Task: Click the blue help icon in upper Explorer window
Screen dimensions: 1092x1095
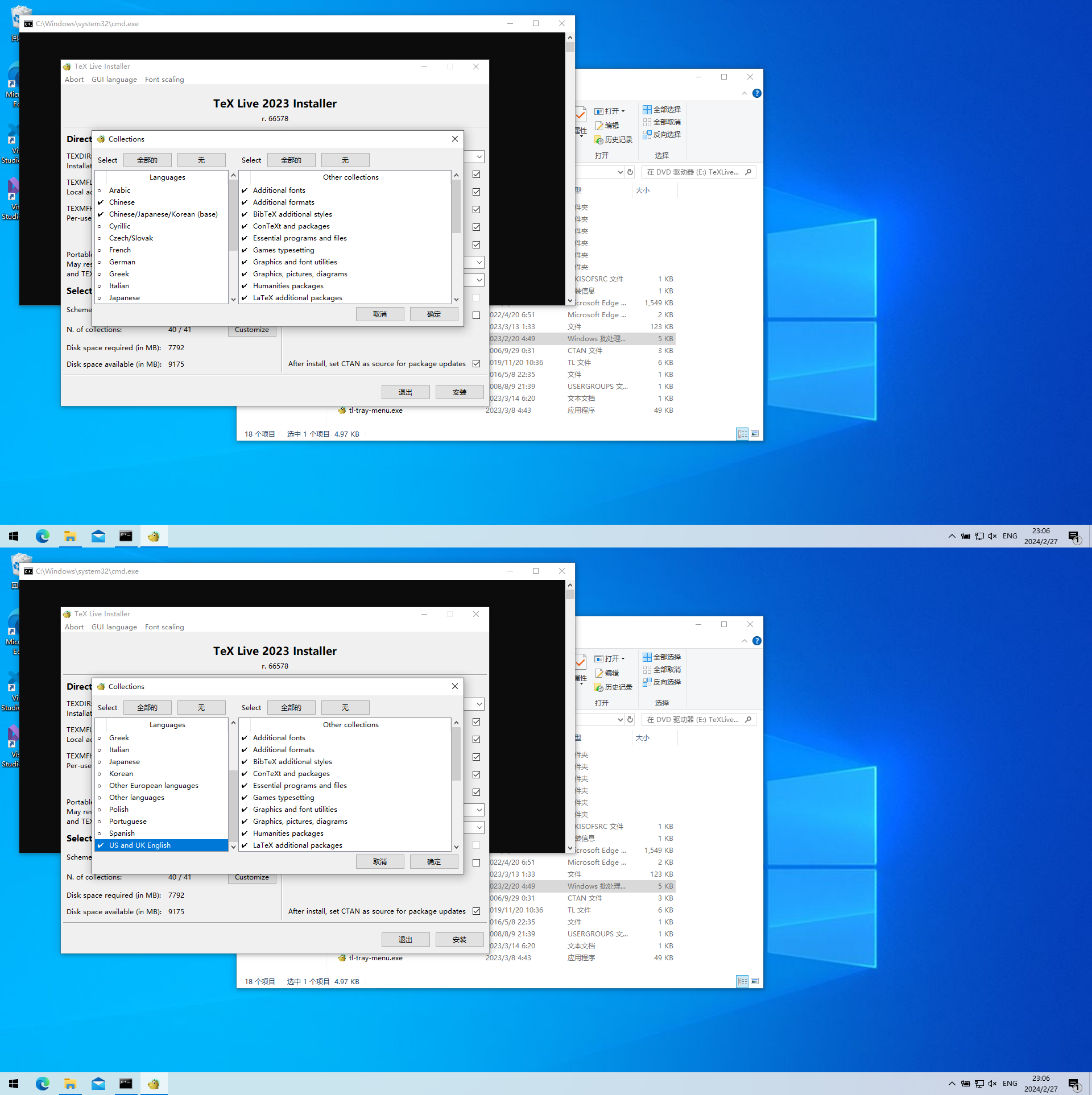Action: point(756,93)
